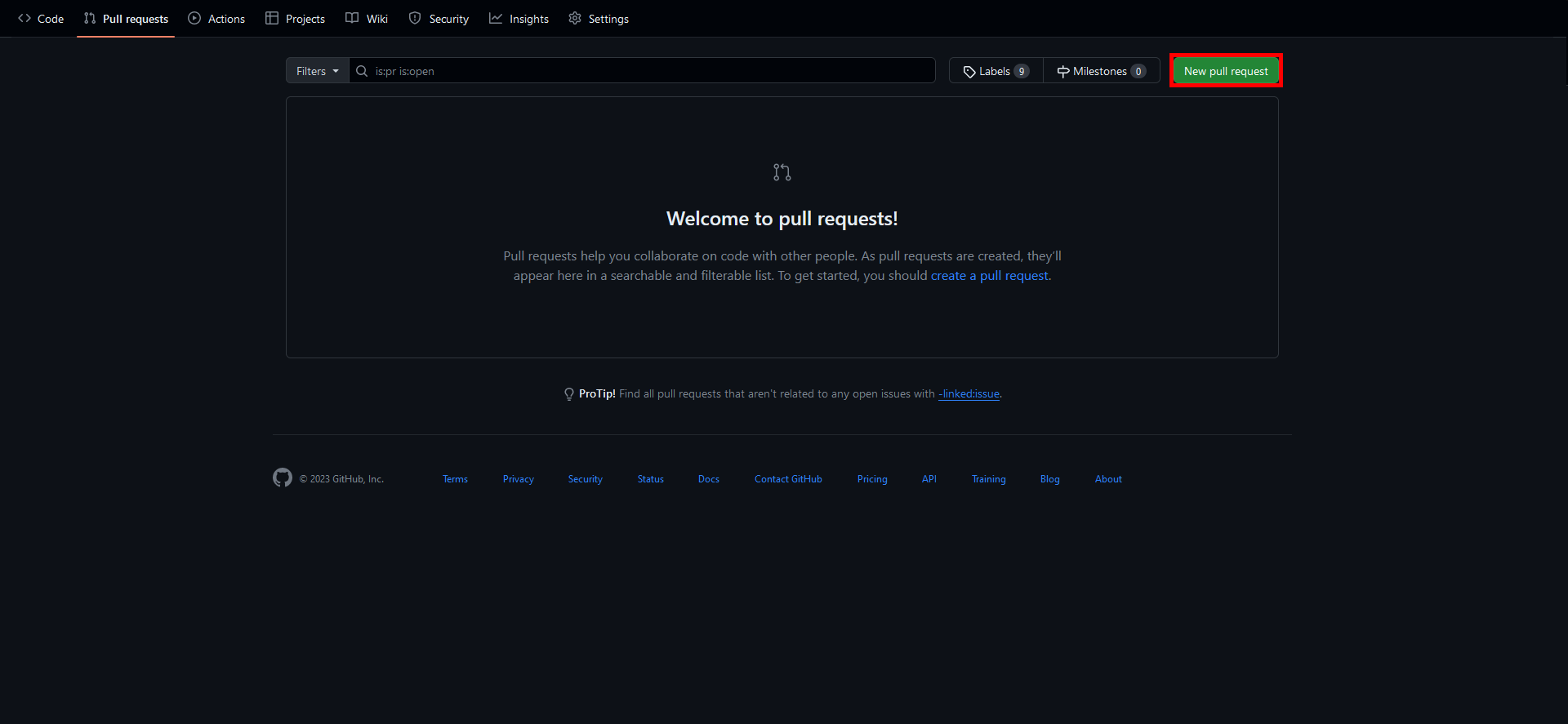The width and height of the screenshot is (1568, 724).
Task: Click the Insights graph icon
Action: pyautogui.click(x=496, y=18)
